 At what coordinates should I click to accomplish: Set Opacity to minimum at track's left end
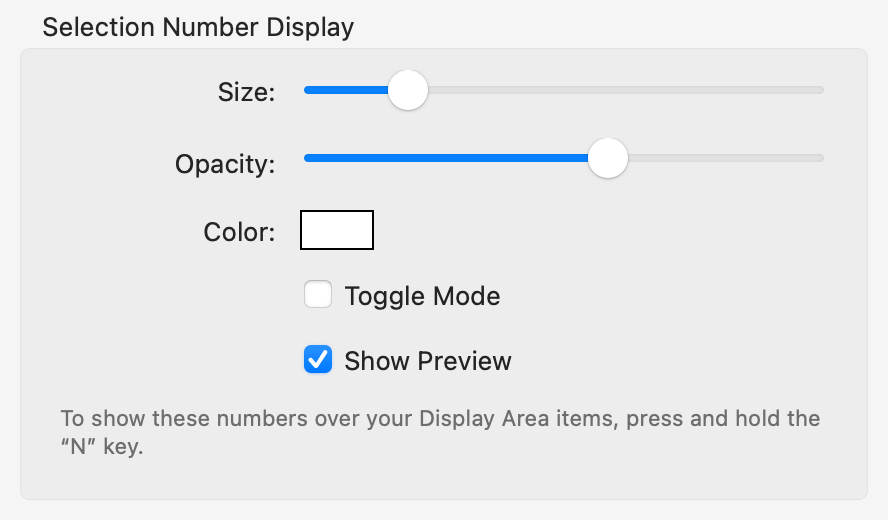[306, 158]
